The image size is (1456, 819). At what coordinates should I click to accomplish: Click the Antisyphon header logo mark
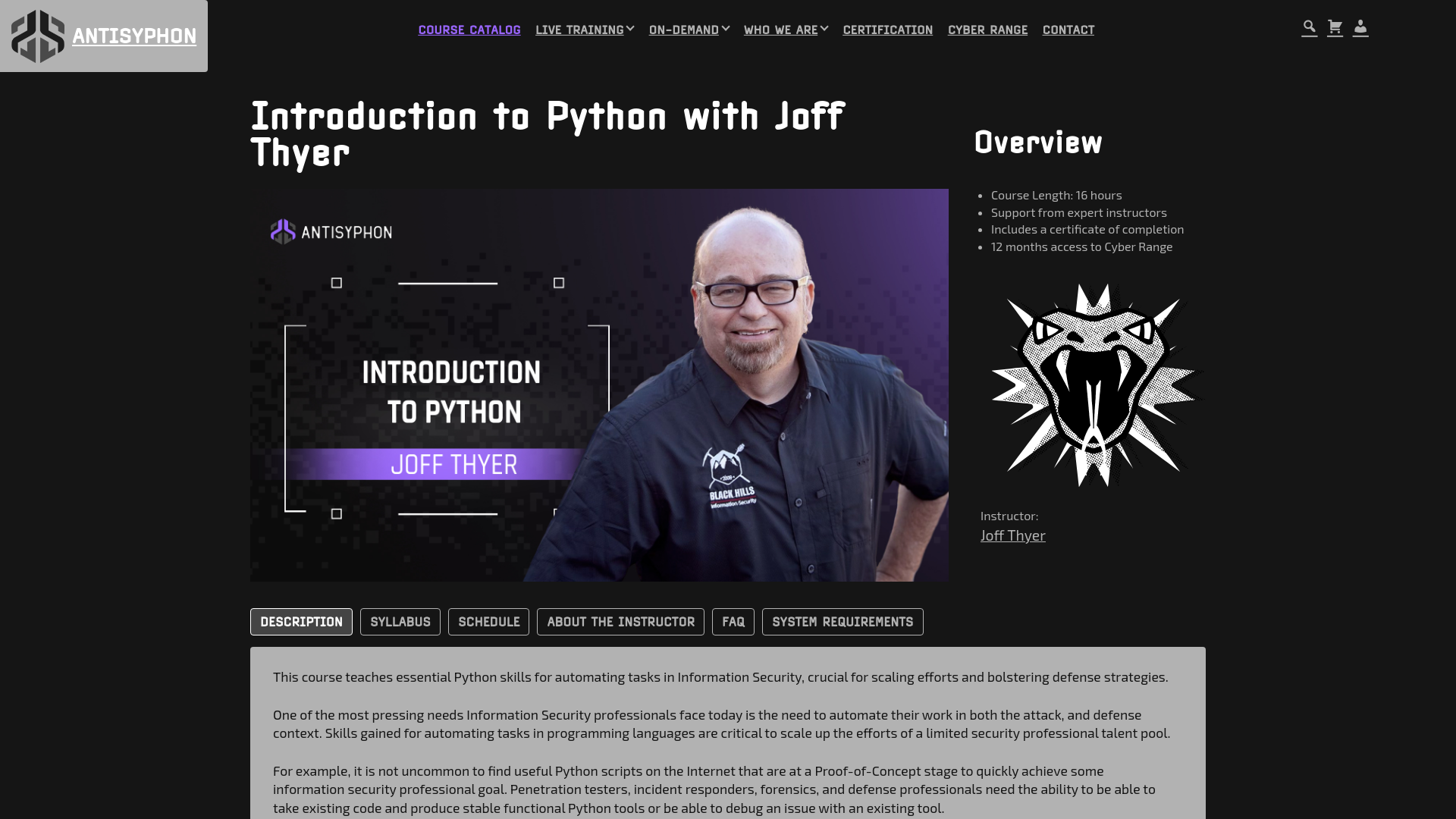tap(37, 36)
